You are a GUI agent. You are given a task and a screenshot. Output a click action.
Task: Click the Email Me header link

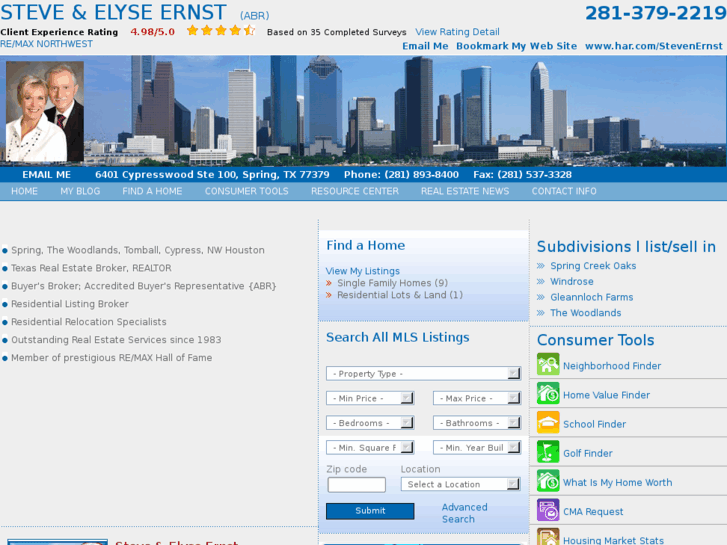click(425, 46)
